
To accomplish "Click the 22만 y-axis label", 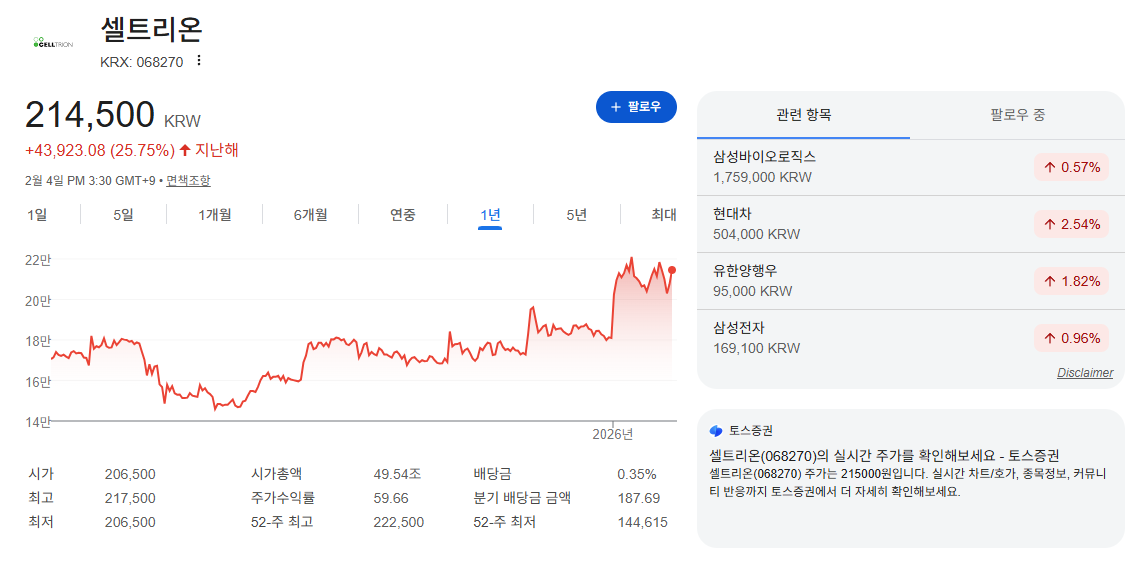I will point(37,260).
